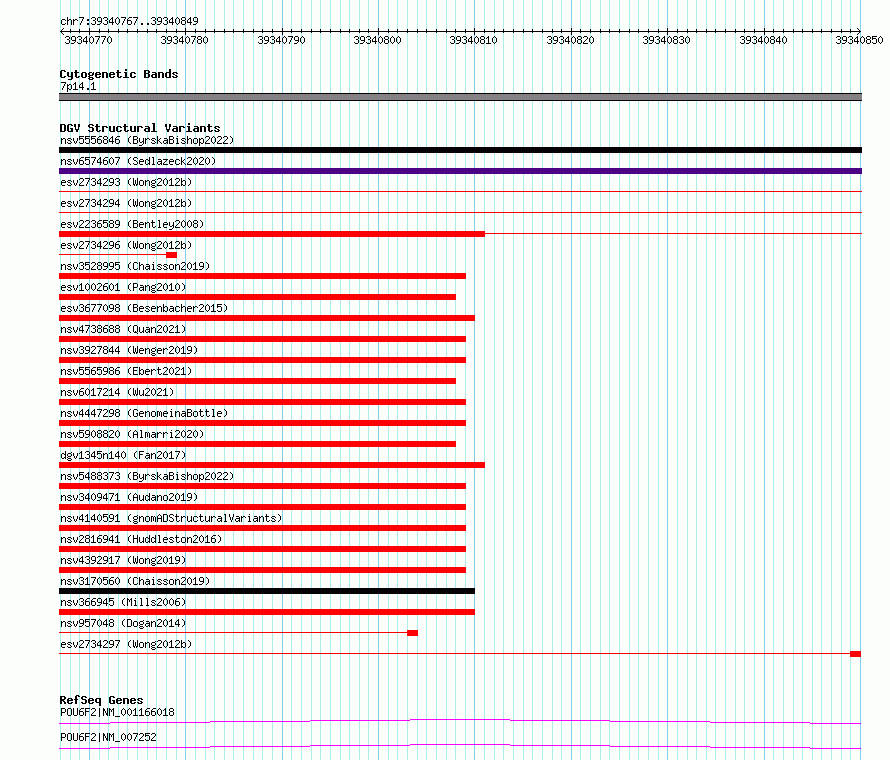Select the red nsv5908820 variant bar
Image resolution: width=890 pixels, height=760 pixels.
pyautogui.click(x=257, y=444)
